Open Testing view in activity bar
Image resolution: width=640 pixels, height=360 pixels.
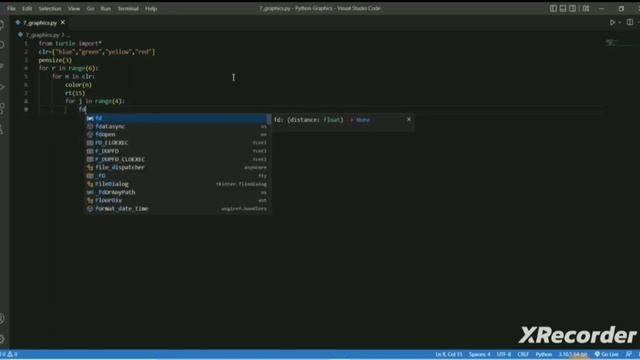2,130
